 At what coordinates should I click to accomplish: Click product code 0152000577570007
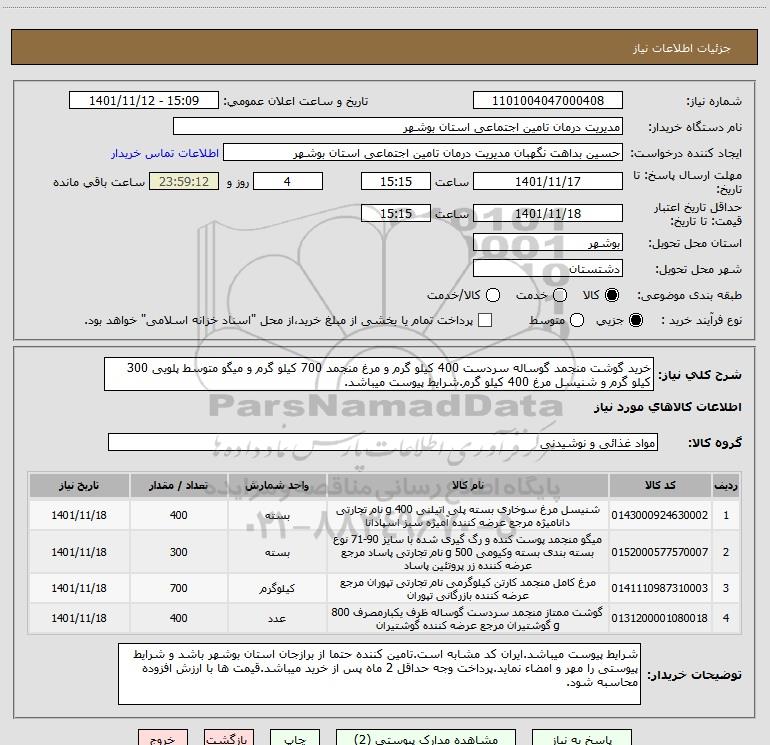[x=660, y=552]
